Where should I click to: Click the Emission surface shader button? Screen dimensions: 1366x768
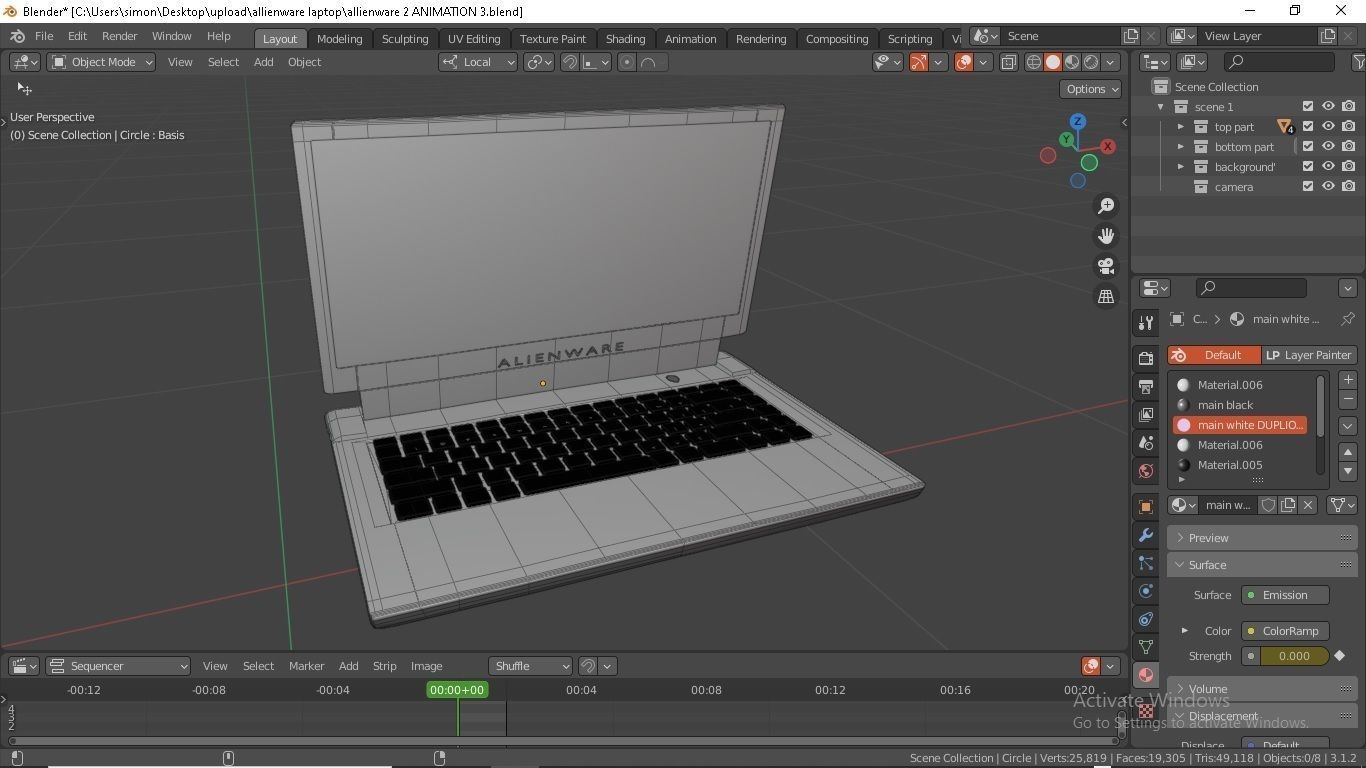(1285, 595)
